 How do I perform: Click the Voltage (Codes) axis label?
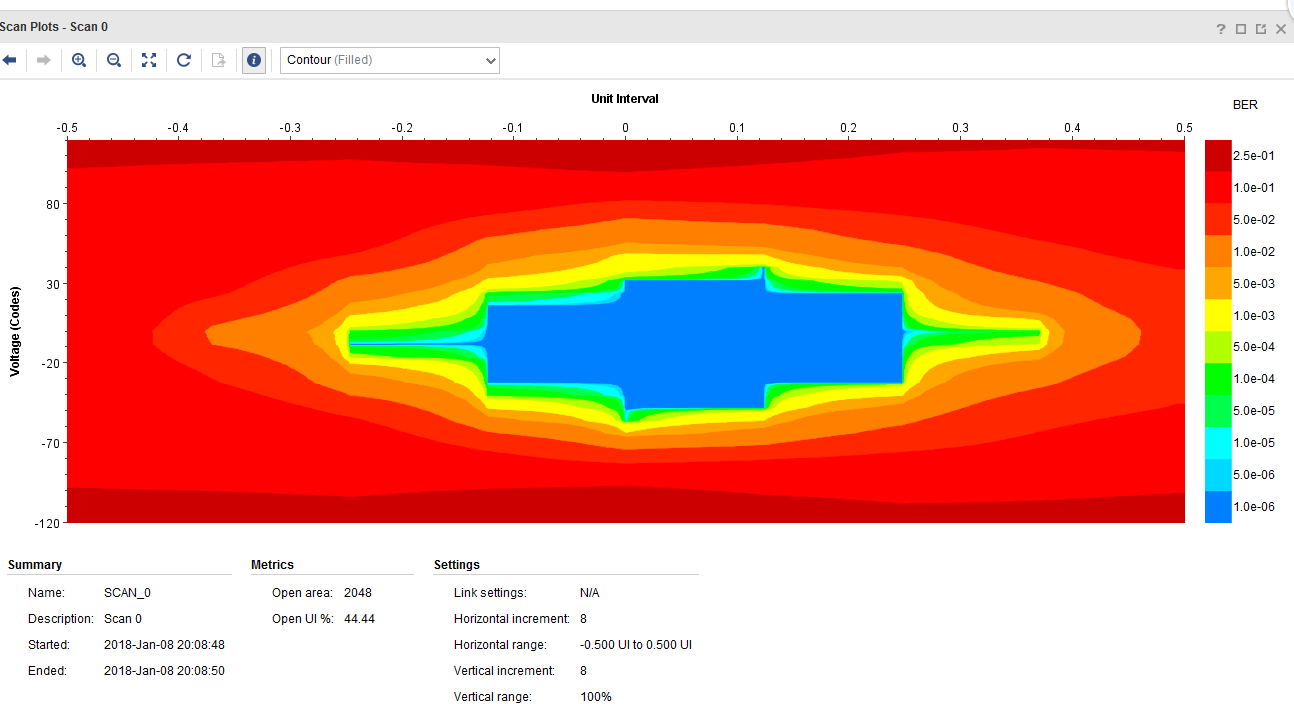tap(15, 331)
